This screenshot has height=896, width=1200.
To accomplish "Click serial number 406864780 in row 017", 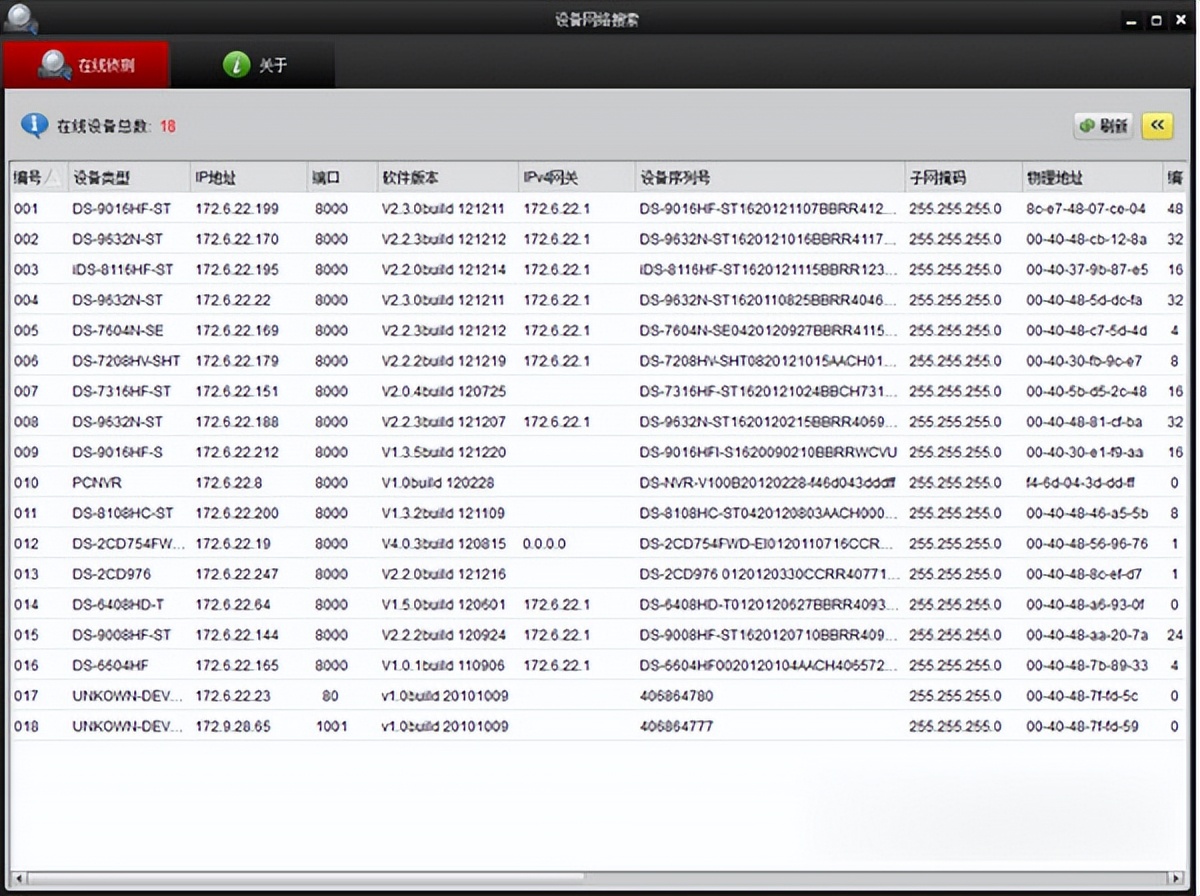I will [676, 696].
